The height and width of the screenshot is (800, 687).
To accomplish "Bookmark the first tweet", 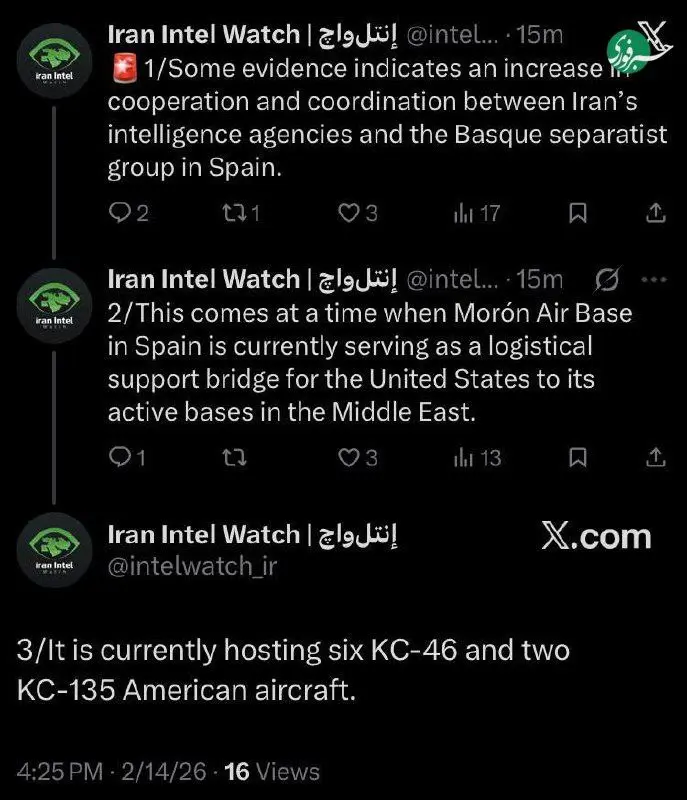I will [x=578, y=212].
